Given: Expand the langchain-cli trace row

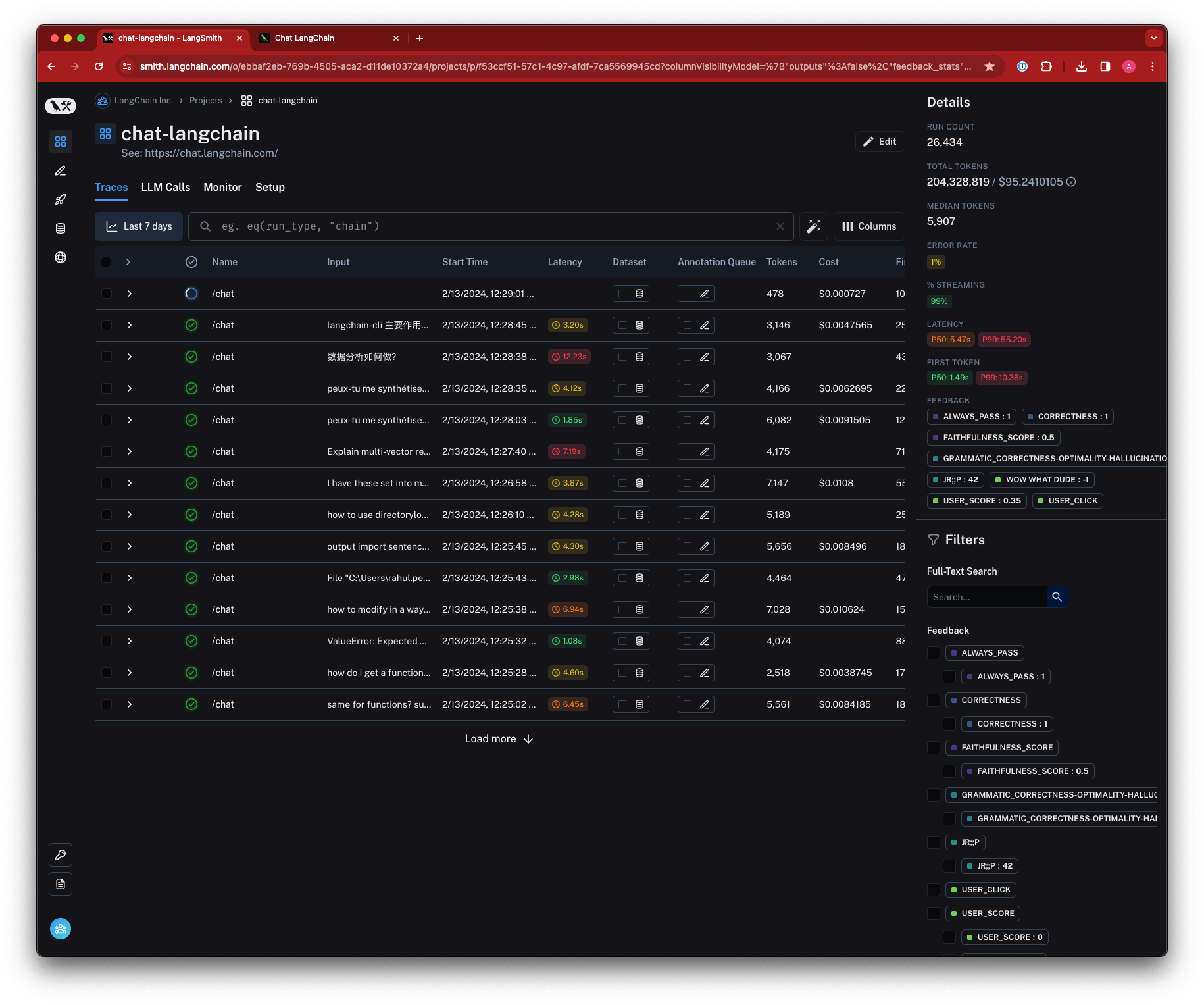Looking at the screenshot, I should [x=130, y=325].
